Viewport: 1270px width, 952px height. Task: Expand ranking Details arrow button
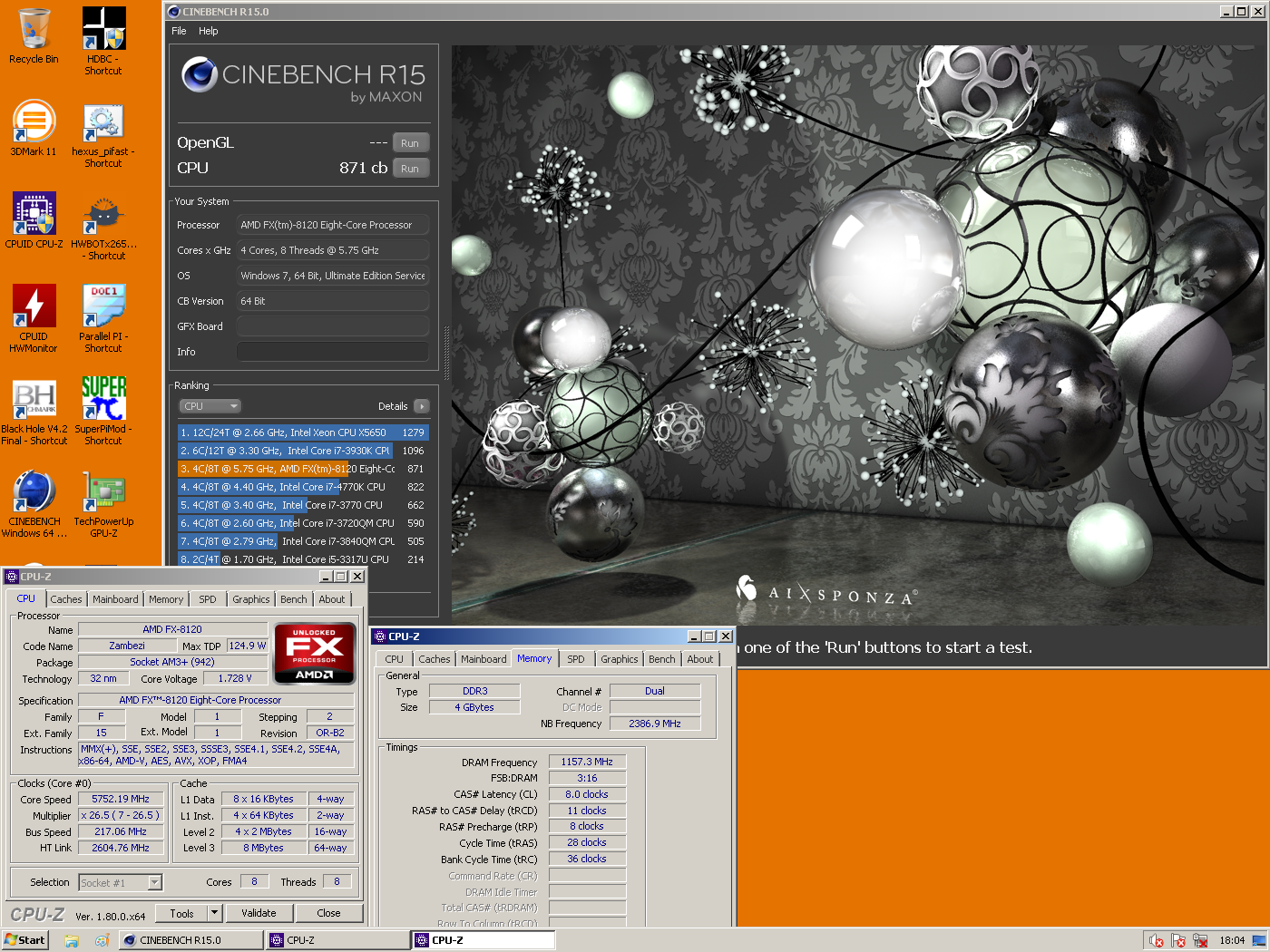(421, 406)
